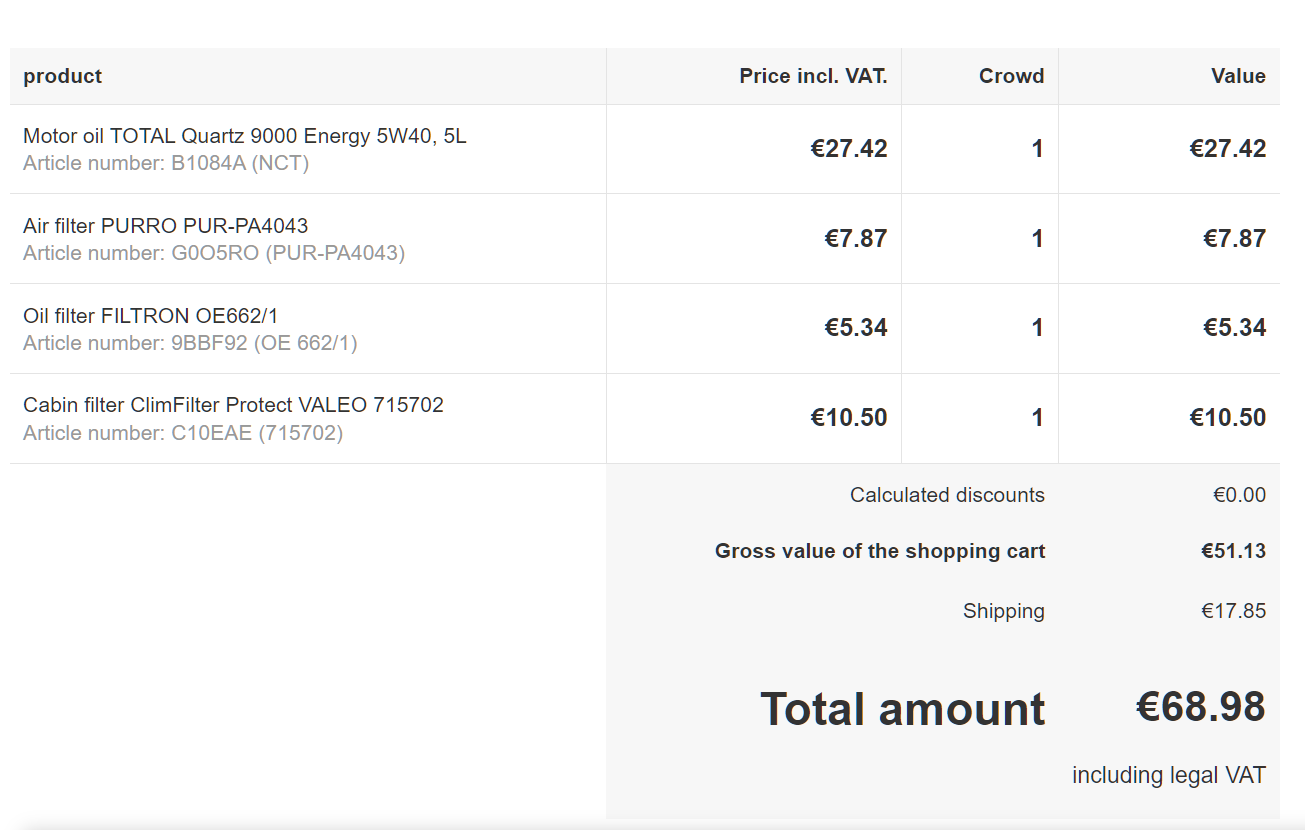The image size is (1305, 830).
Task: Click the 'Price incl. VAT.' column header
Action: pyautogui.click(x=813, y=76)
